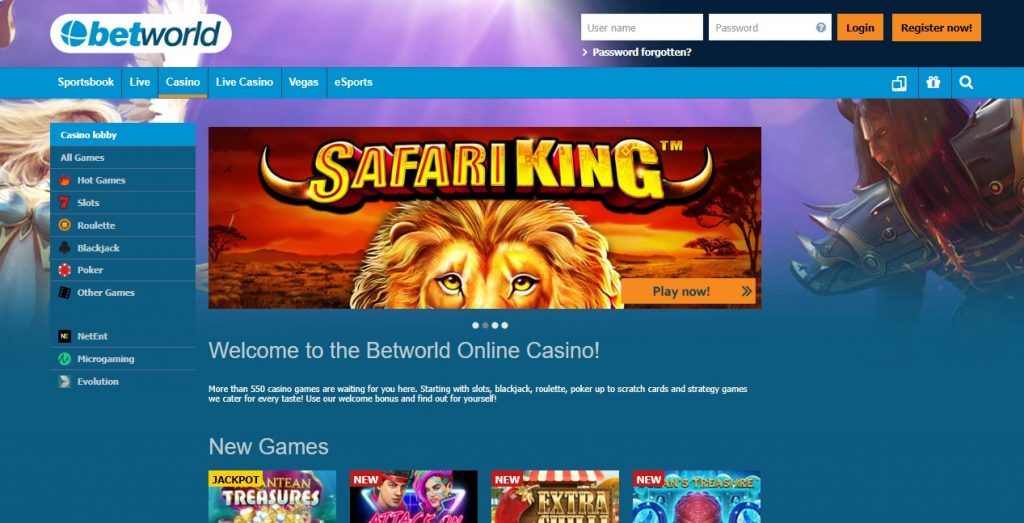Click the Microgaming provider icon
This screenshot has height=523, width=1024.
click(x=64, y=359)
